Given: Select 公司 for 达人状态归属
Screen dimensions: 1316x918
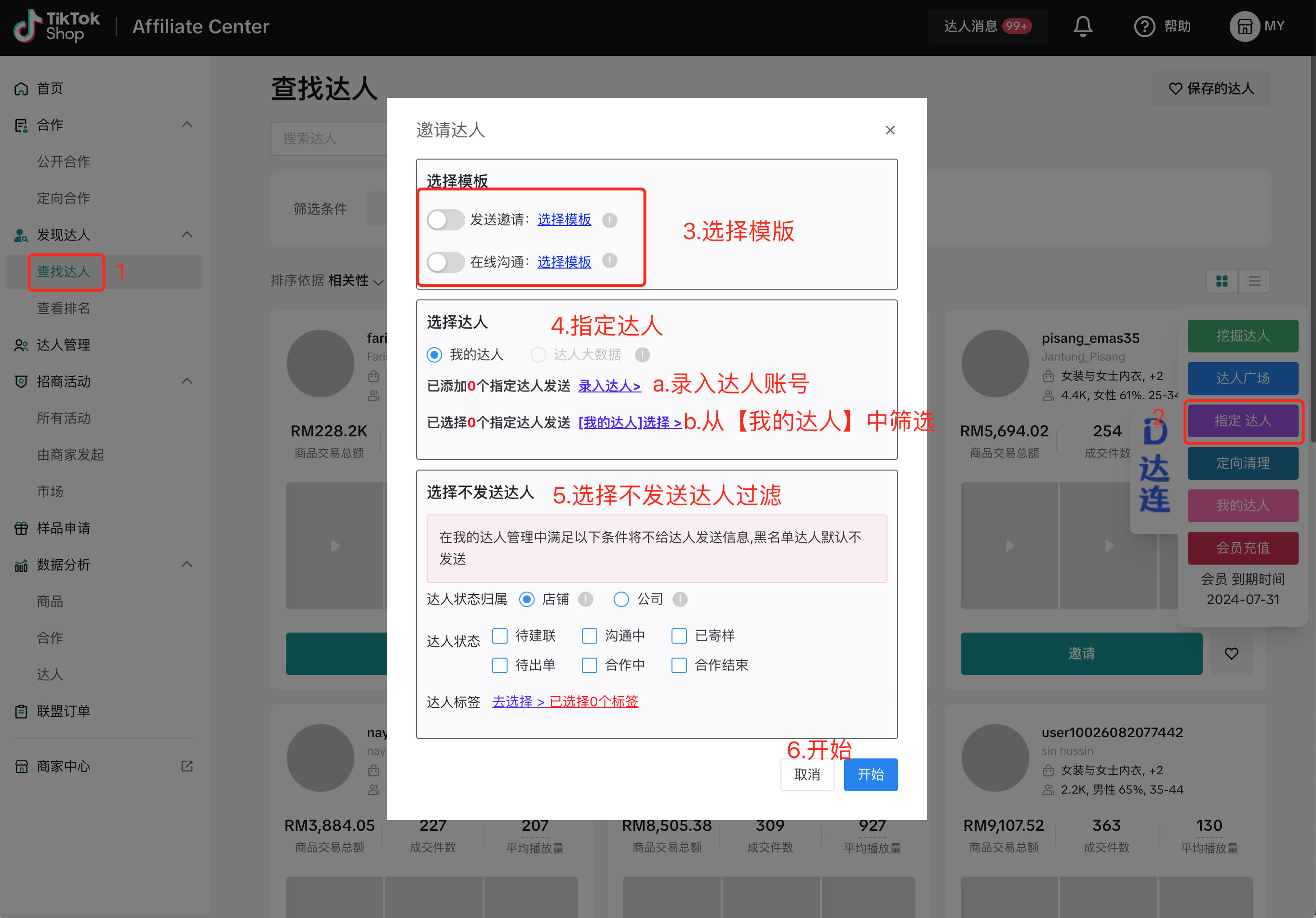Looking at the screenshot, I should click(621, 599).
